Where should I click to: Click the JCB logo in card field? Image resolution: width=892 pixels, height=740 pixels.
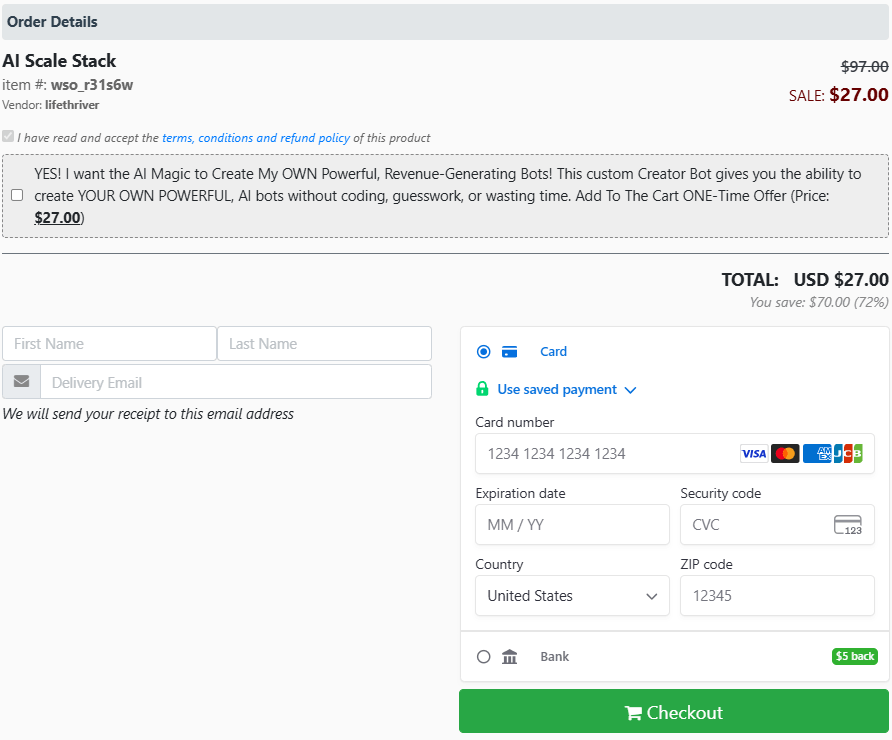pos(848,453)
